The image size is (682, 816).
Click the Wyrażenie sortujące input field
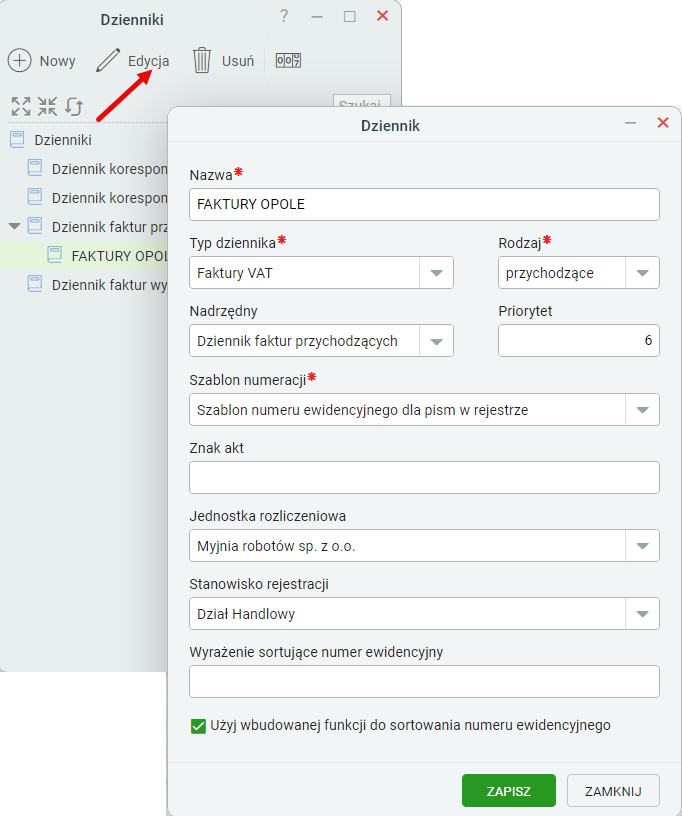click(424, 681)
